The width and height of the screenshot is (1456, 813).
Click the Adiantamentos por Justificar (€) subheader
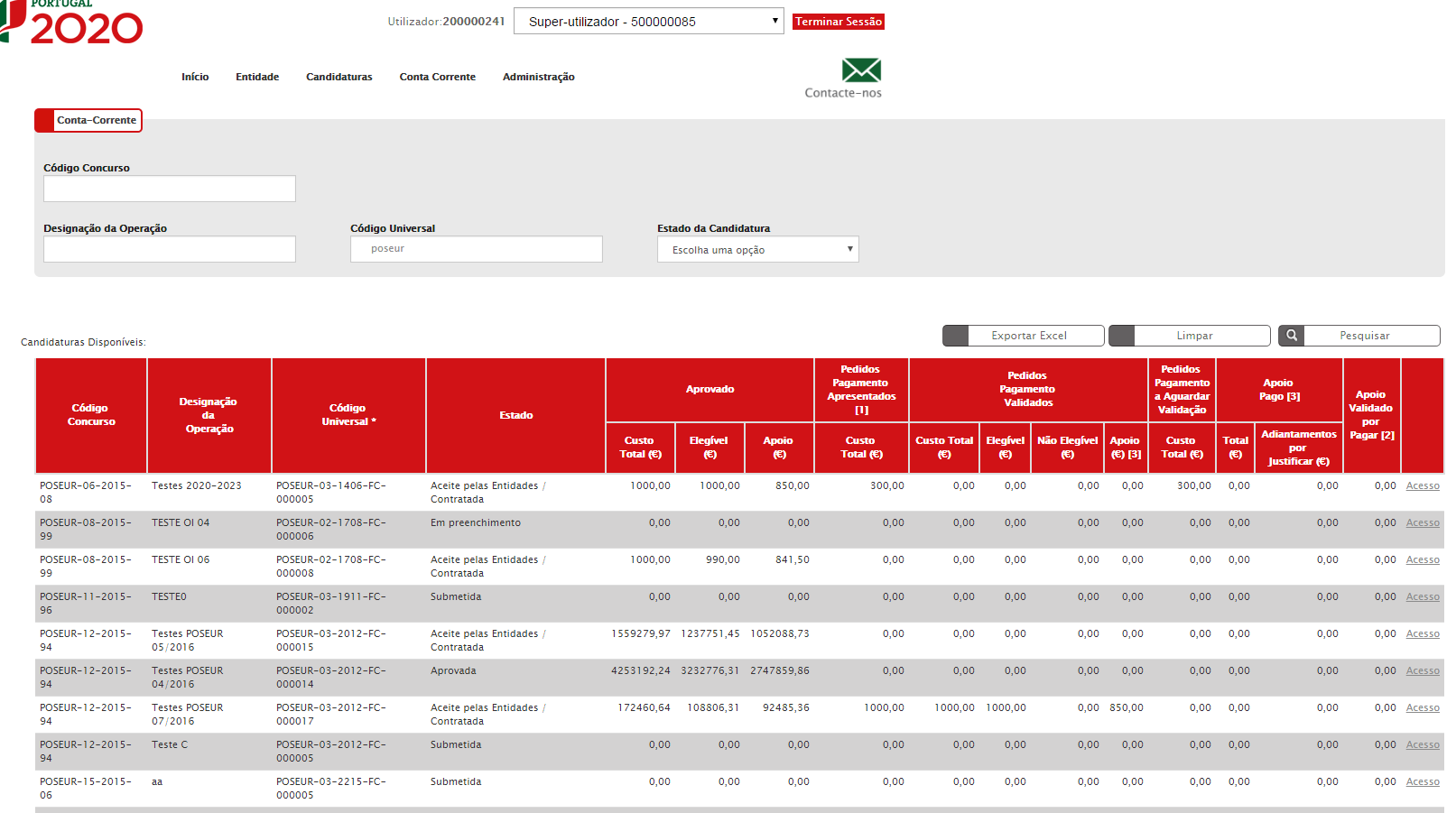(x=1299, y=448)
